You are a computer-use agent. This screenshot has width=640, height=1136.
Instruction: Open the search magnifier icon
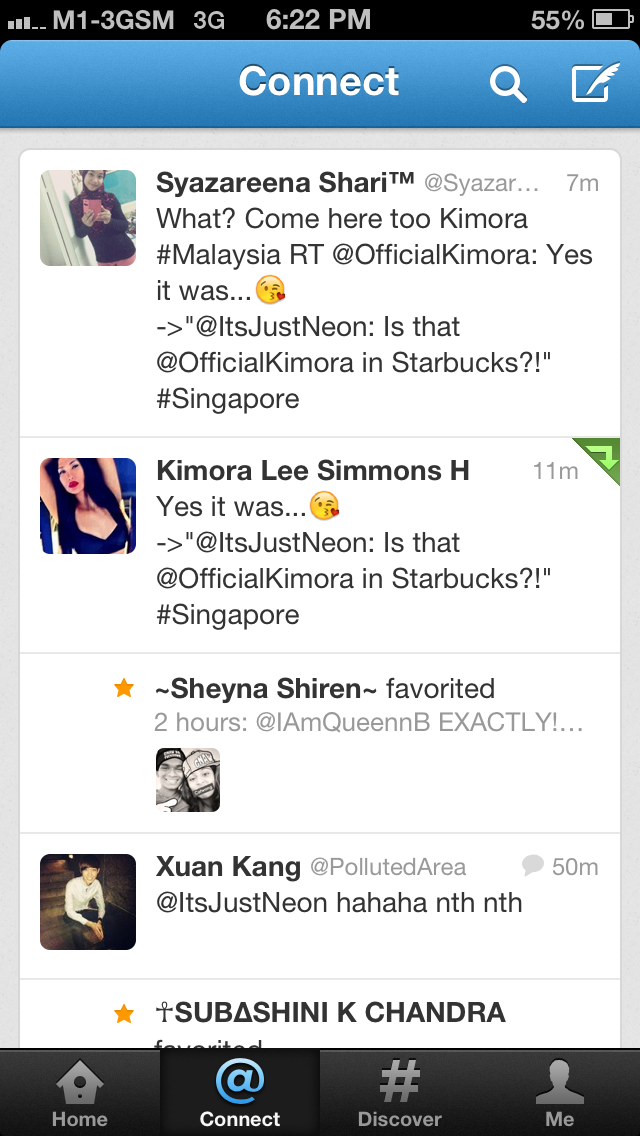pyautogui.click(x=507, y=84)
